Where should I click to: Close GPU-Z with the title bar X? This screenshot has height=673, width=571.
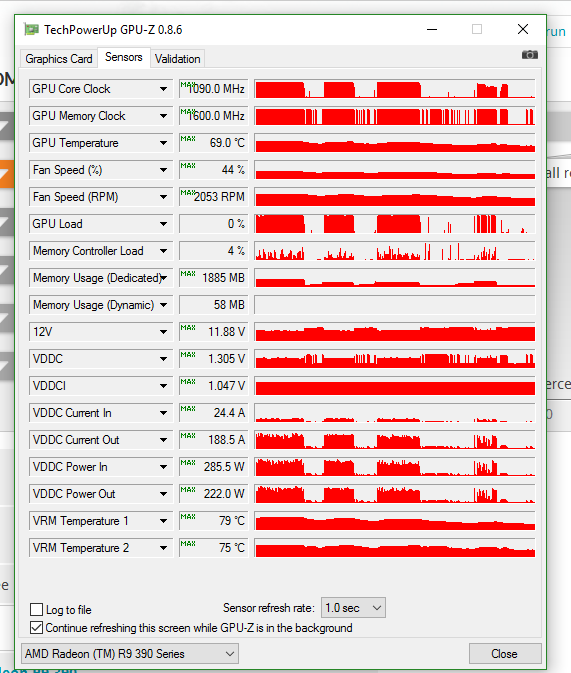[522, 30]
